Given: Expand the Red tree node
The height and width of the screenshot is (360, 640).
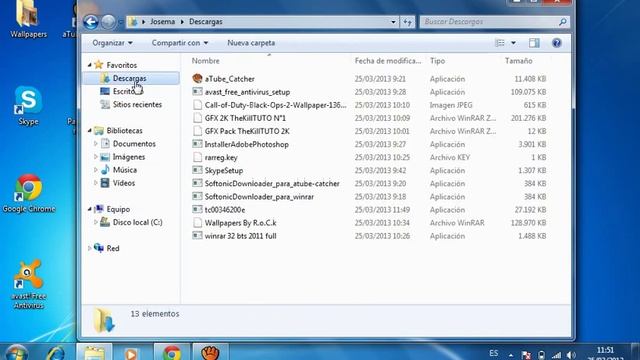Looking at the screenshot, I should (x=90, y=248).
